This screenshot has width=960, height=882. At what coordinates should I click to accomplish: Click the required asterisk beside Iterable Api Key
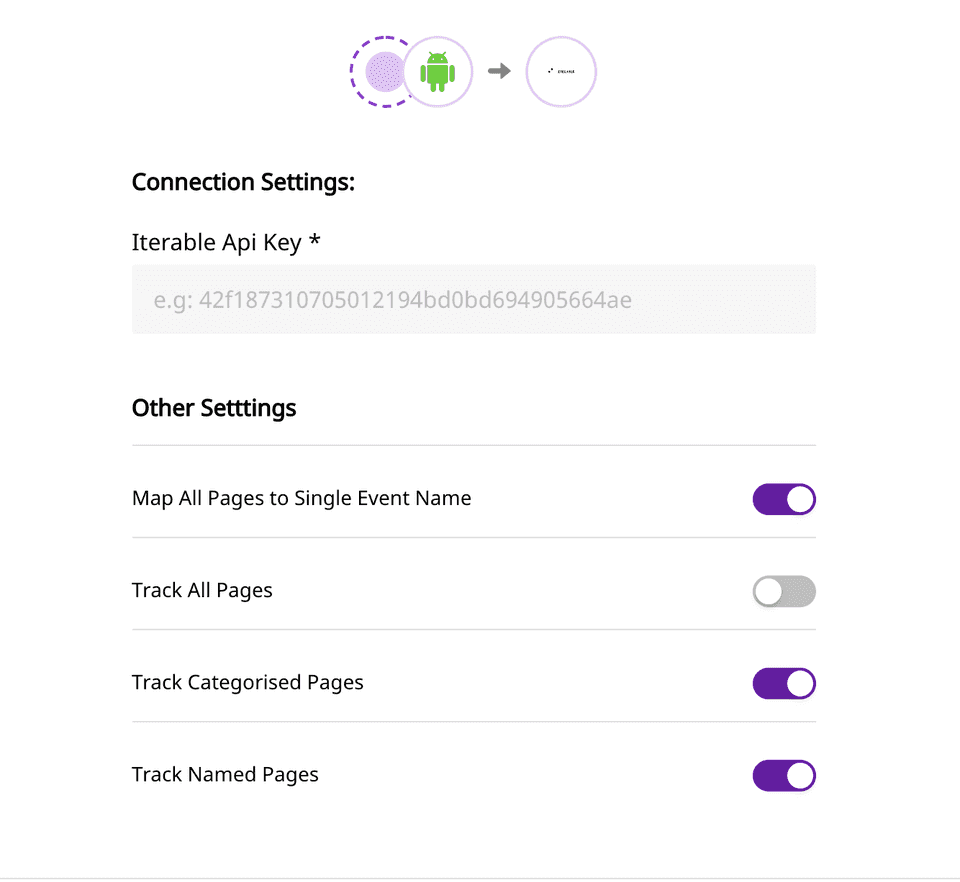click(315, 241)
